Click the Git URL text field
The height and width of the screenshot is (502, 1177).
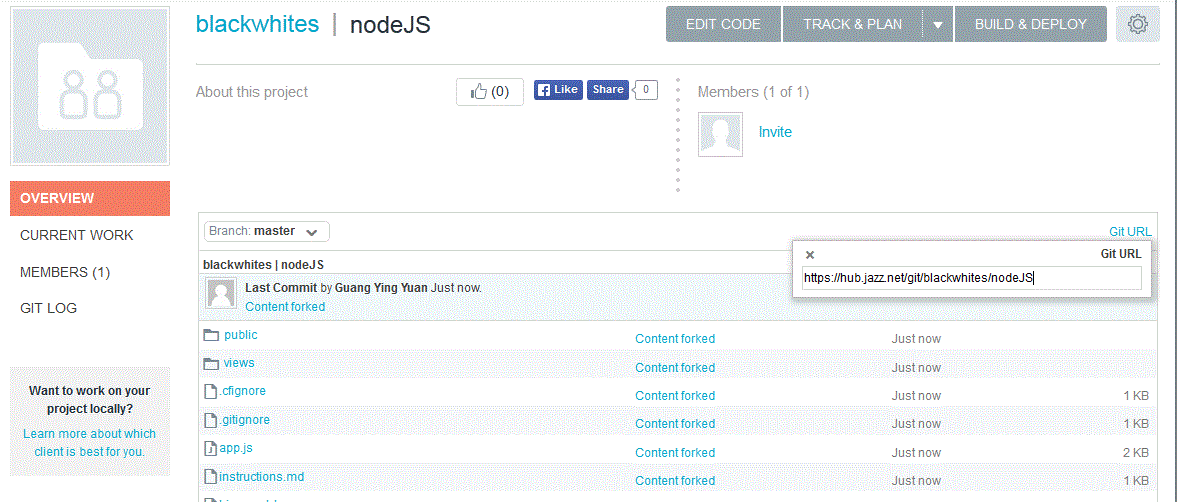click(x=971, y=278)
